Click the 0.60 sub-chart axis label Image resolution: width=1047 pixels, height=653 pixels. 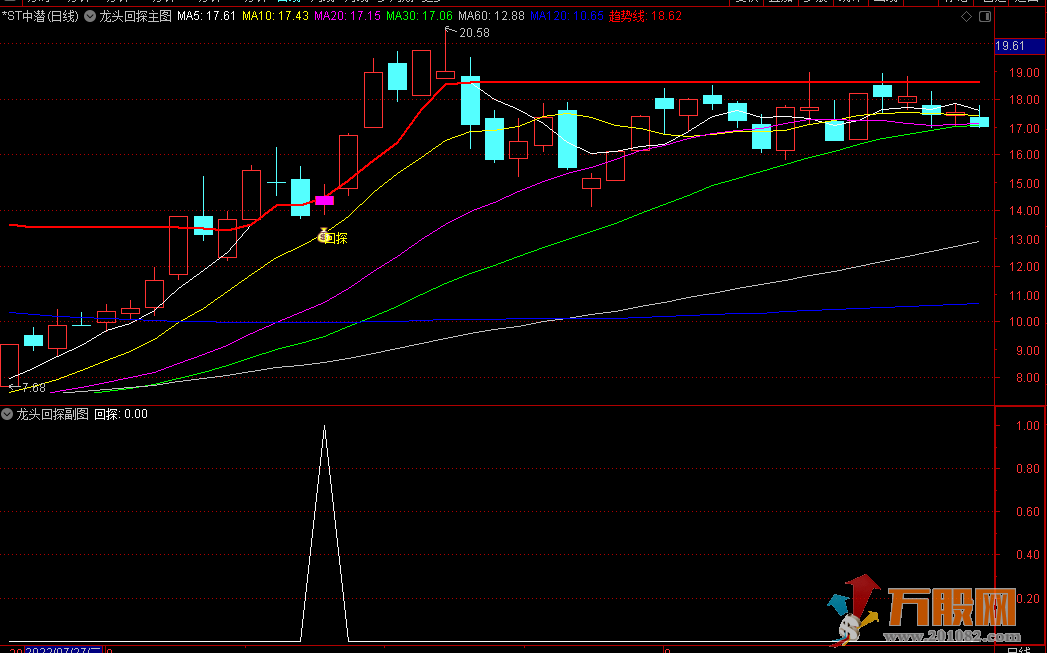click(x=1028, y=512)
